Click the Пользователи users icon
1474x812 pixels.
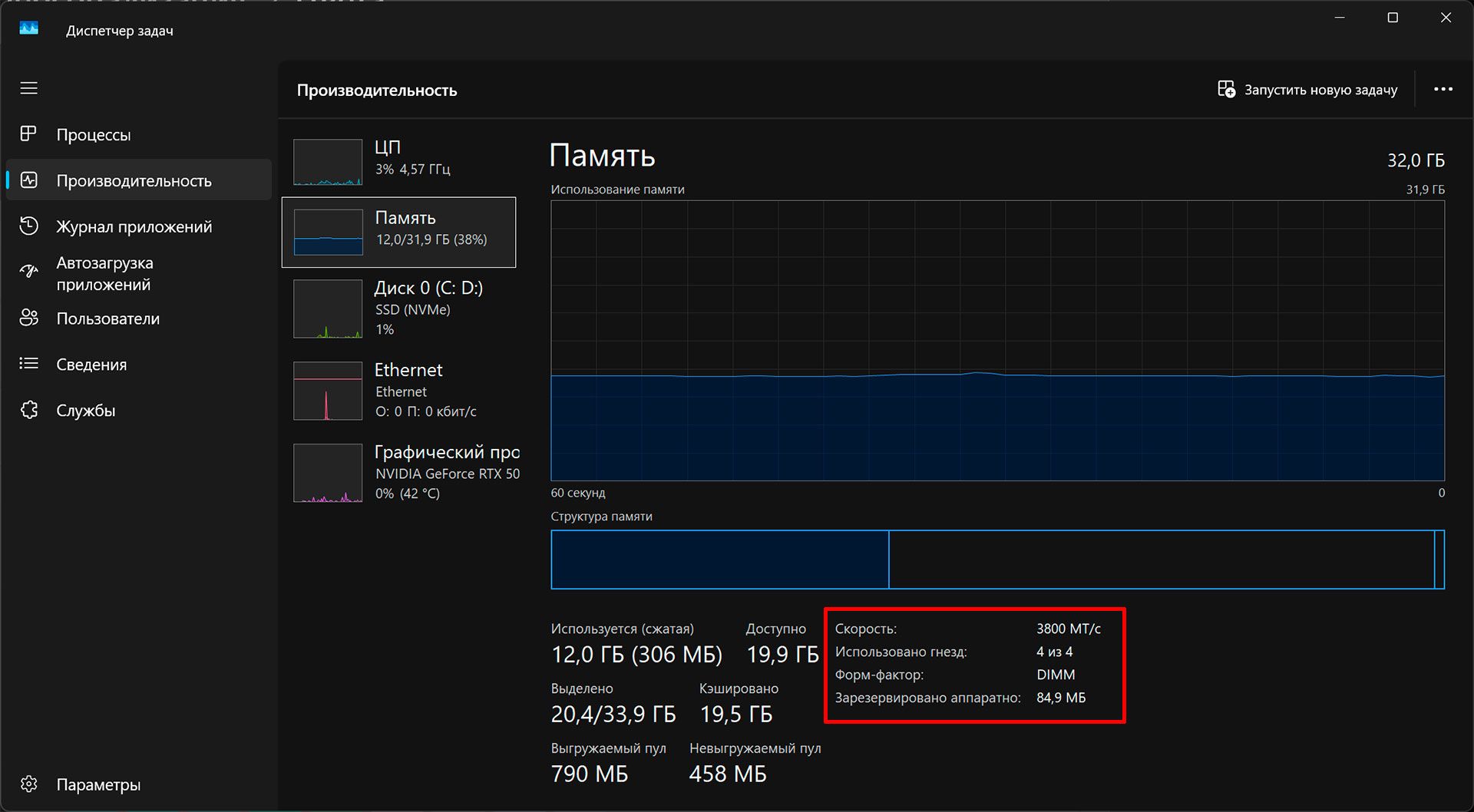pos(28,318)
